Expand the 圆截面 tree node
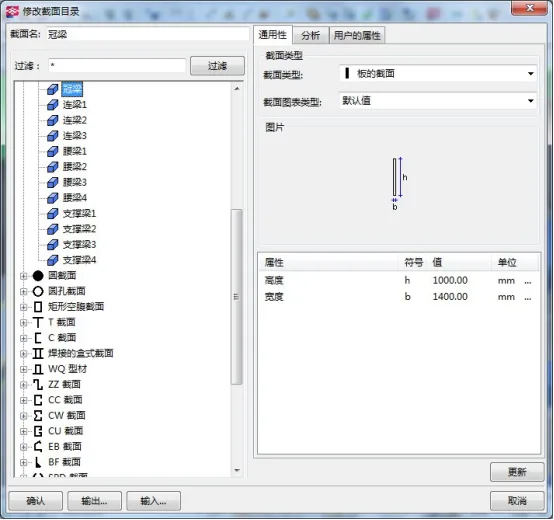Screen dimensions: 554x520 click(x=23, y=276)
